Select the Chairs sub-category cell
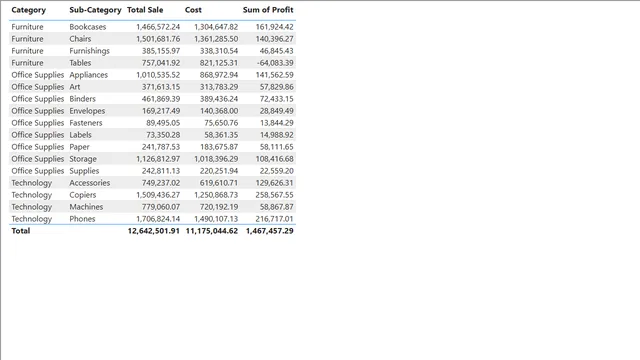Image resolution: width=640 pixels, height=360 pixels. pos(80,39)
